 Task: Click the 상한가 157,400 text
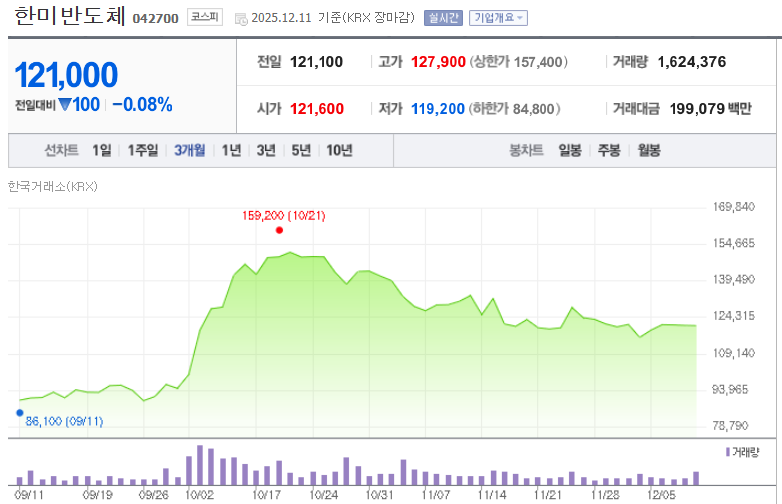(519, 62)
